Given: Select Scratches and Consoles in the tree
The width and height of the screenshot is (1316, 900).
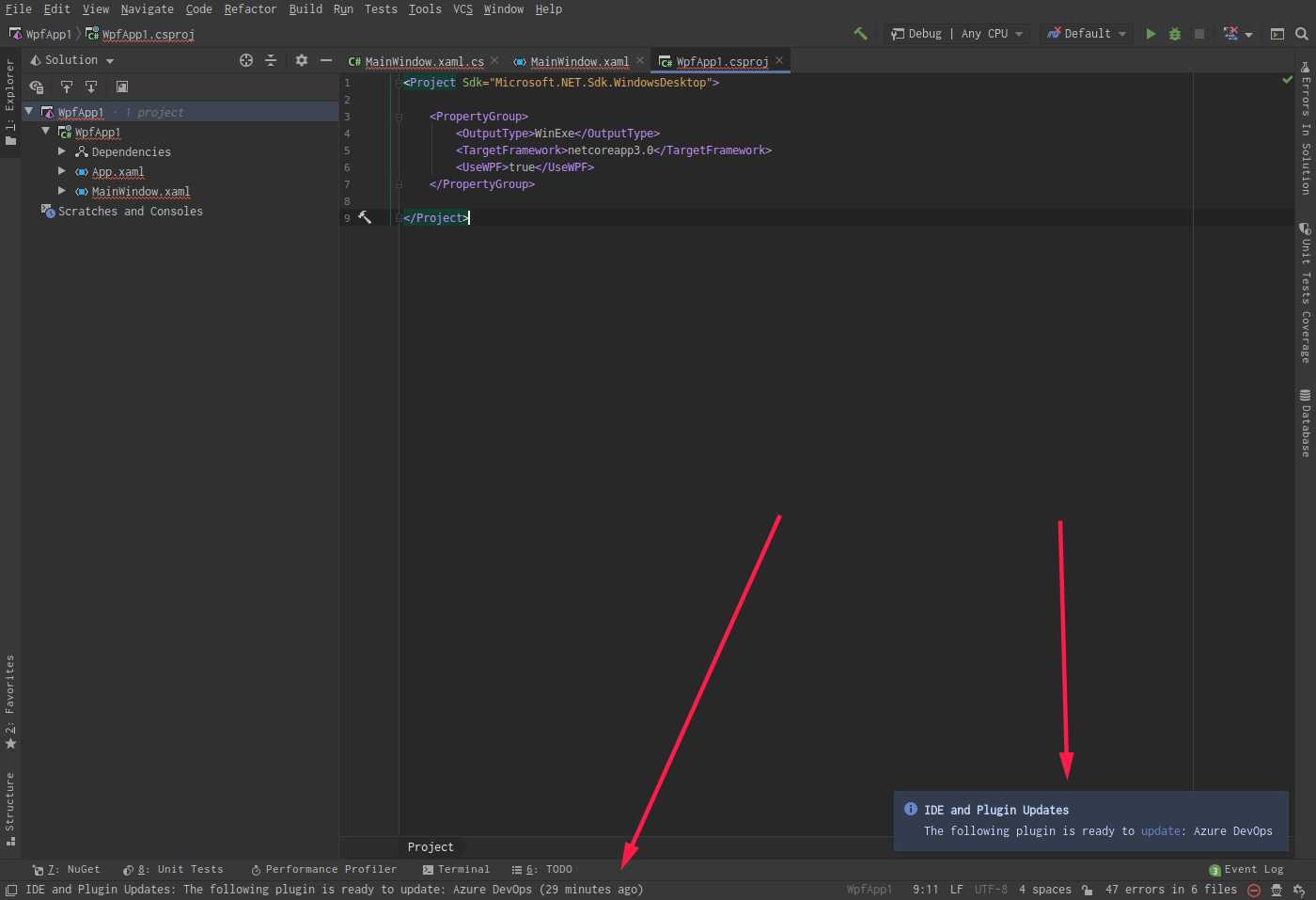Looking at the screenshot, I should [x=131, y=212].
